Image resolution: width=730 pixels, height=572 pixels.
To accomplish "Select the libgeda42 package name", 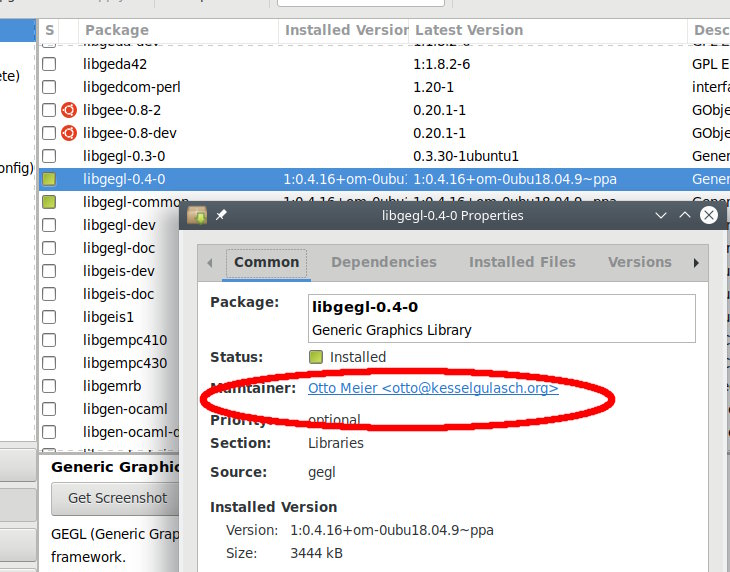I will (x=115, y=64).
